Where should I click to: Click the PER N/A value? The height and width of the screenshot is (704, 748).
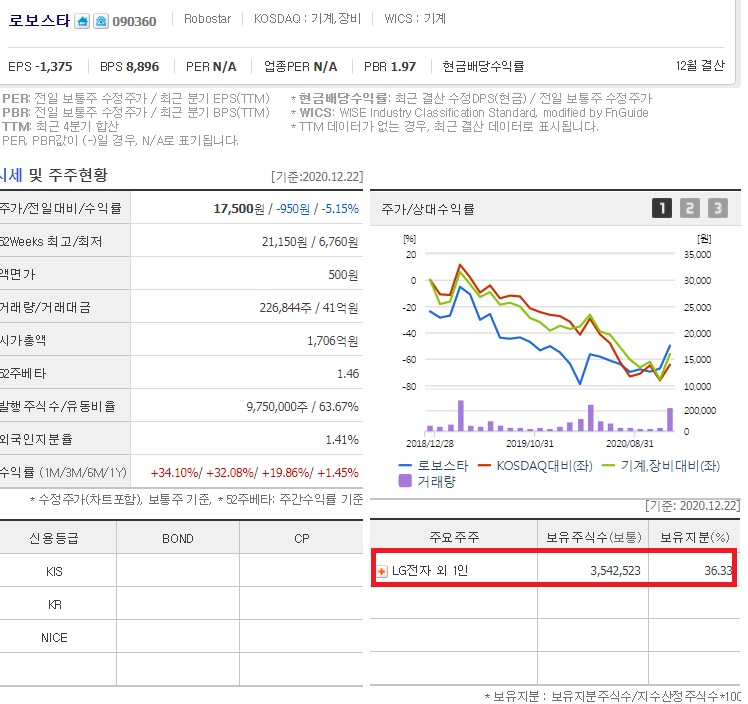click(211, 66)
